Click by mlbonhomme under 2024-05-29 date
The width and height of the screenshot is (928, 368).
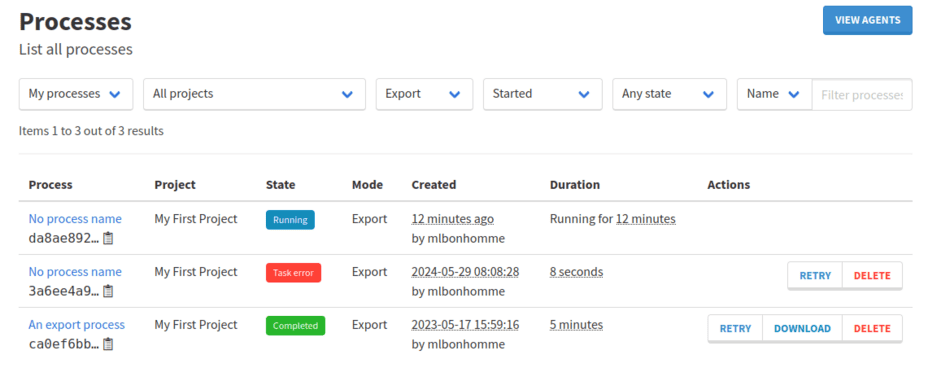458,291
